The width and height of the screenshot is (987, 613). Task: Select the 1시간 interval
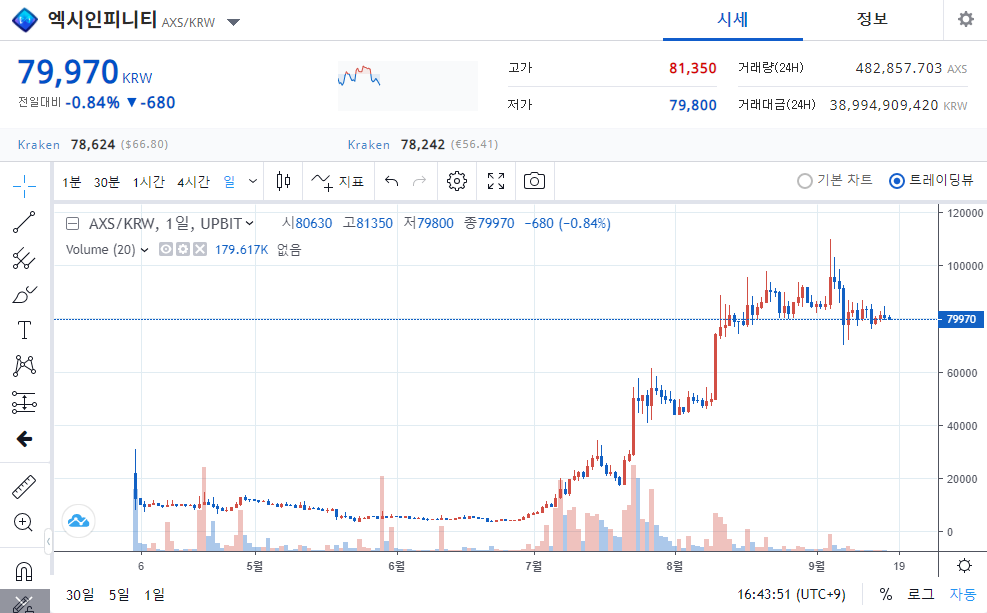click(x=149, y=182)
